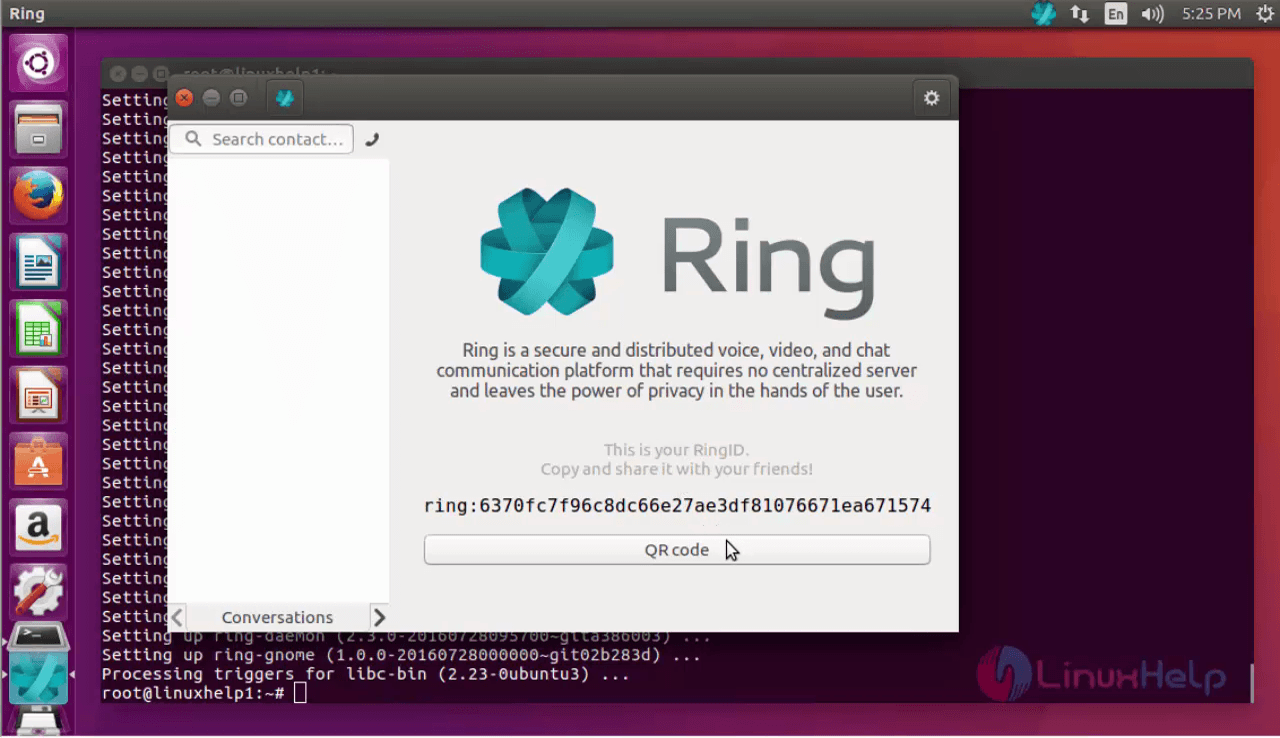The height and width of the screenshot is (738, 1280).
Task: Close the Ring window
Action: (184, 98)
